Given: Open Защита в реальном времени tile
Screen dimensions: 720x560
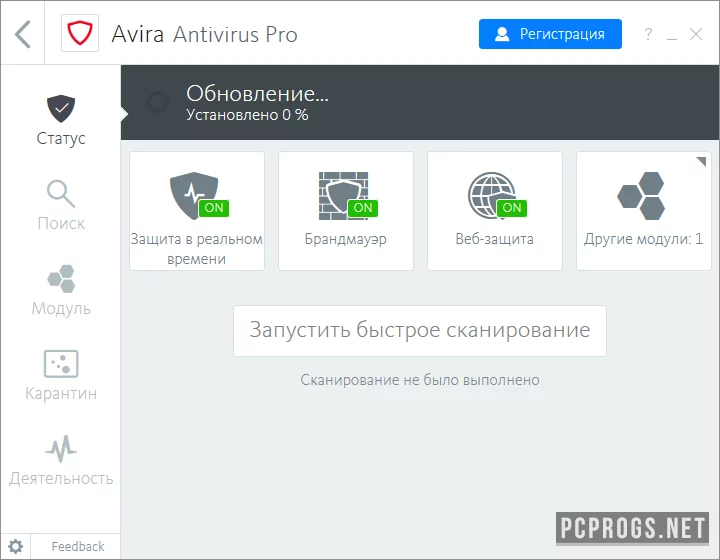Looking at the screenshot, I should click(x=197, y=211).
